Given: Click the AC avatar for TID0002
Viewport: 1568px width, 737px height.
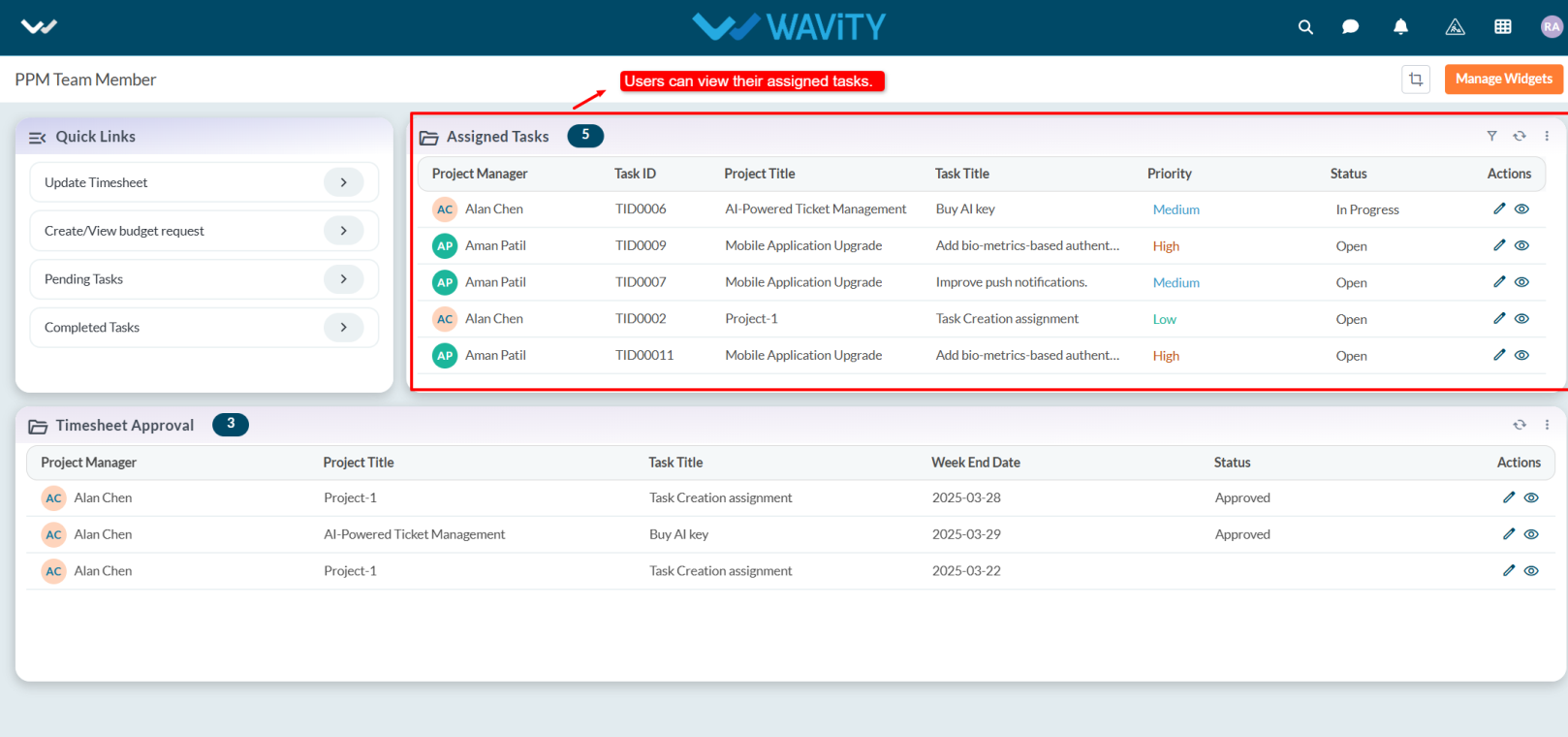Looking at the screenshot, I should point(445,319).
